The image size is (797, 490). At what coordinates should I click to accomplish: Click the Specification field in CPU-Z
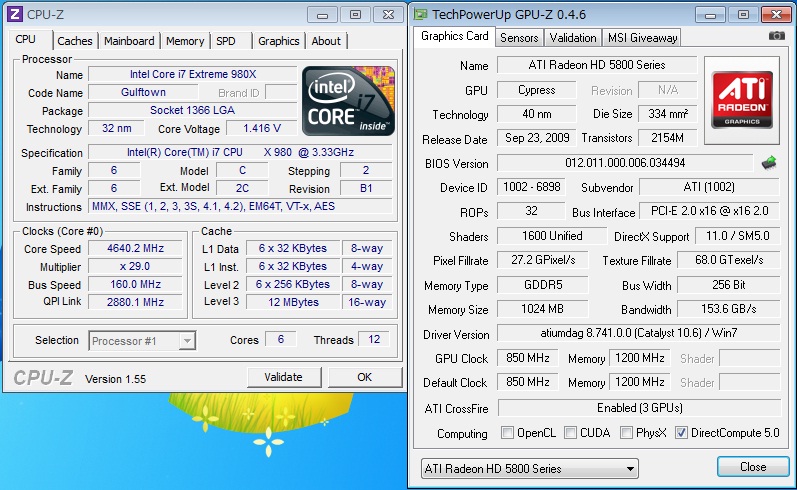click(x=241, y=152)
